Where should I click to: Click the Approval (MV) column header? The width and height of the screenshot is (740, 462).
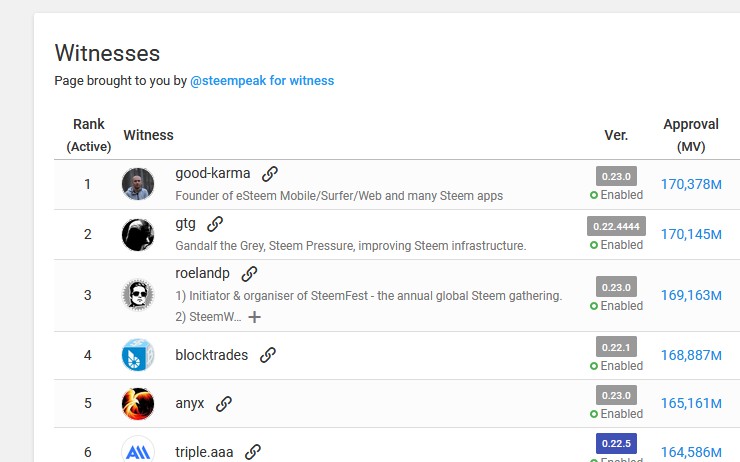(x=691, y=135)
